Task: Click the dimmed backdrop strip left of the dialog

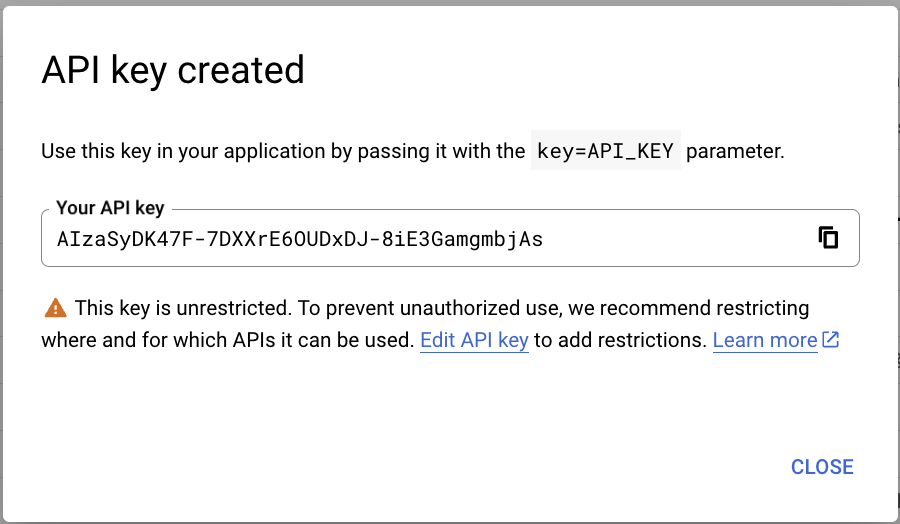Action: 1,262
